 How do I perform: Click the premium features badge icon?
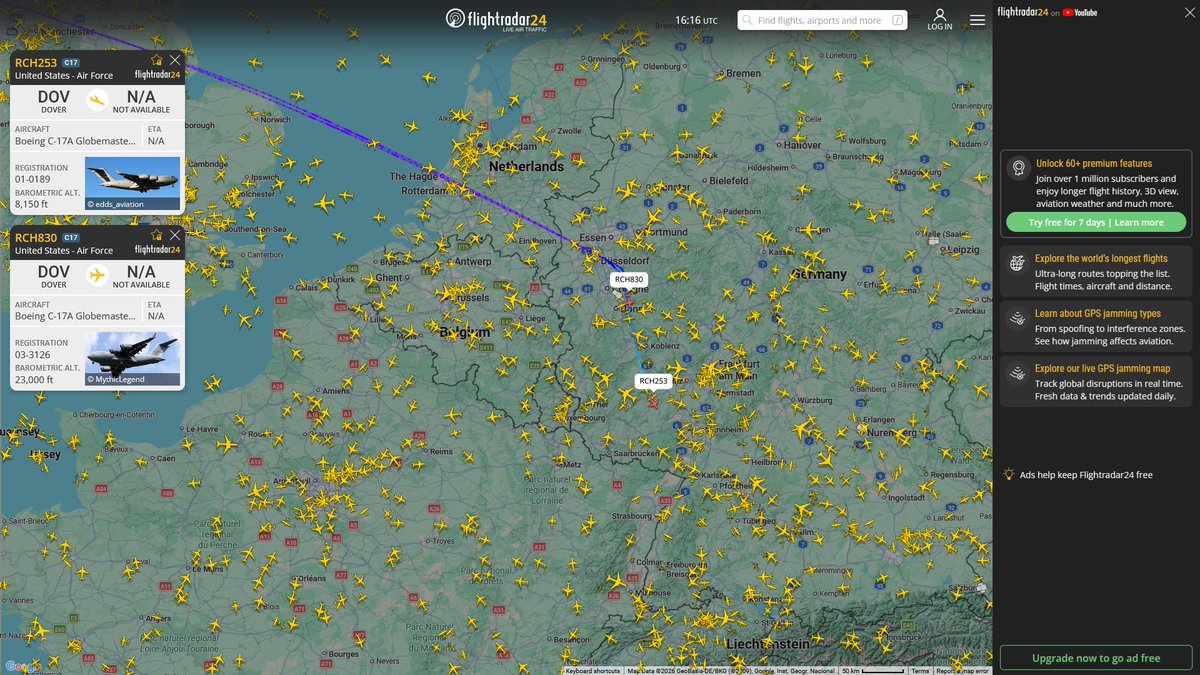click(1018, 168)
